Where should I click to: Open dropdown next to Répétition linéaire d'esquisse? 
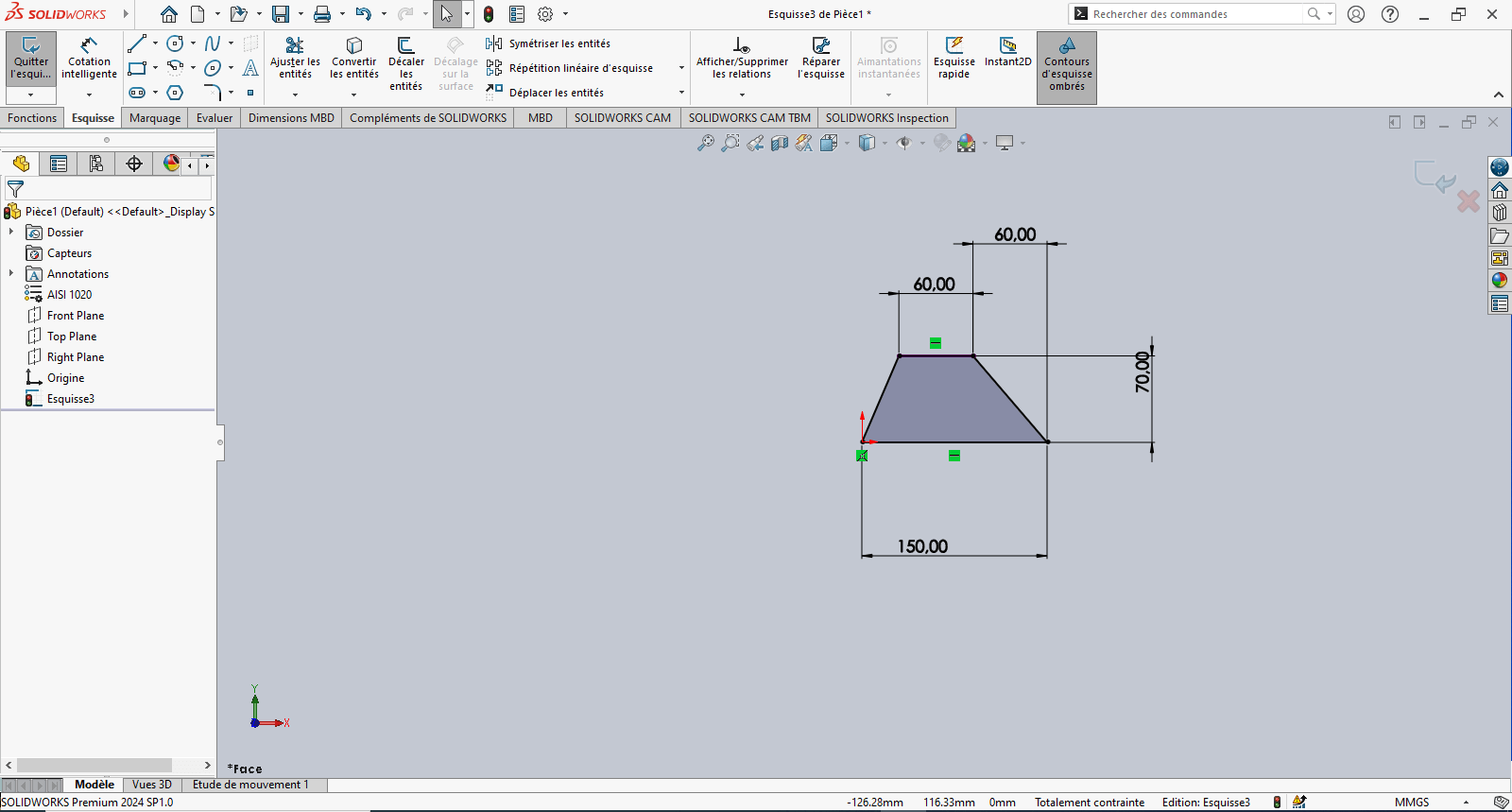[x=681, y=68]
